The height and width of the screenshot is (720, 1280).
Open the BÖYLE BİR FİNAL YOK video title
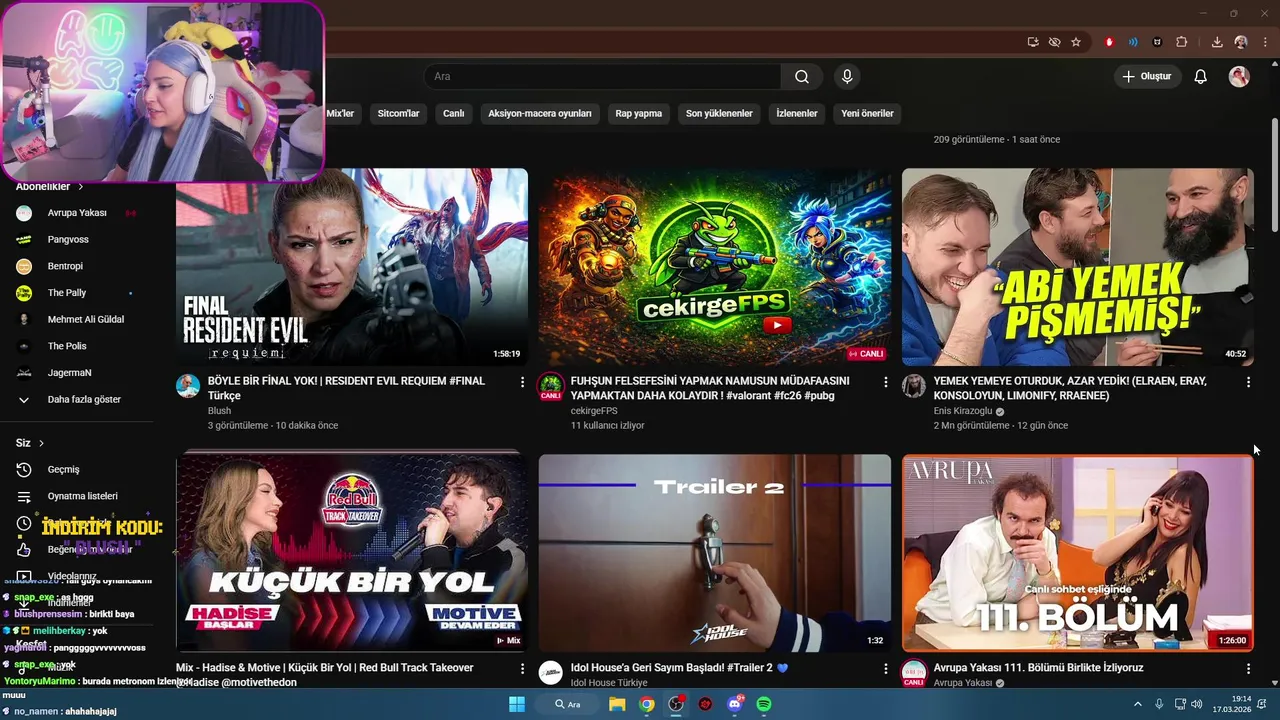[x=346, y=388]
